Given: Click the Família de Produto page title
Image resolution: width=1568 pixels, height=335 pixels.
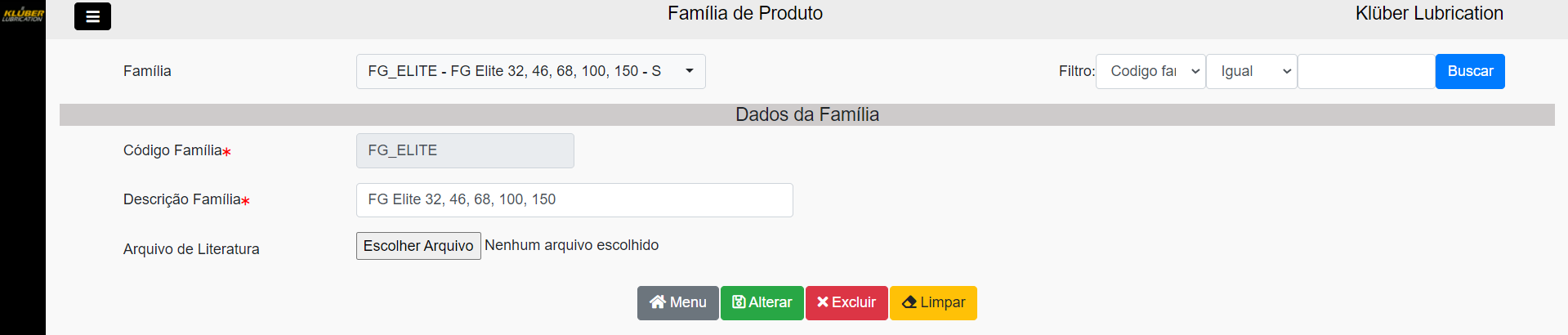Looking at the screenshot, I should 744,14.
